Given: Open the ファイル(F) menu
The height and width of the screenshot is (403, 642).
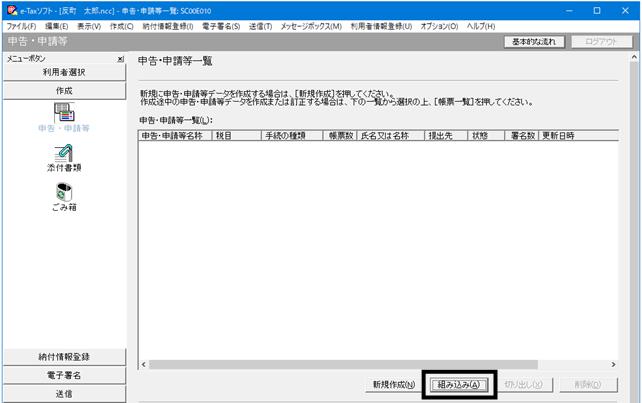Looking at the screenshot, I should click(x=21, y=26).
